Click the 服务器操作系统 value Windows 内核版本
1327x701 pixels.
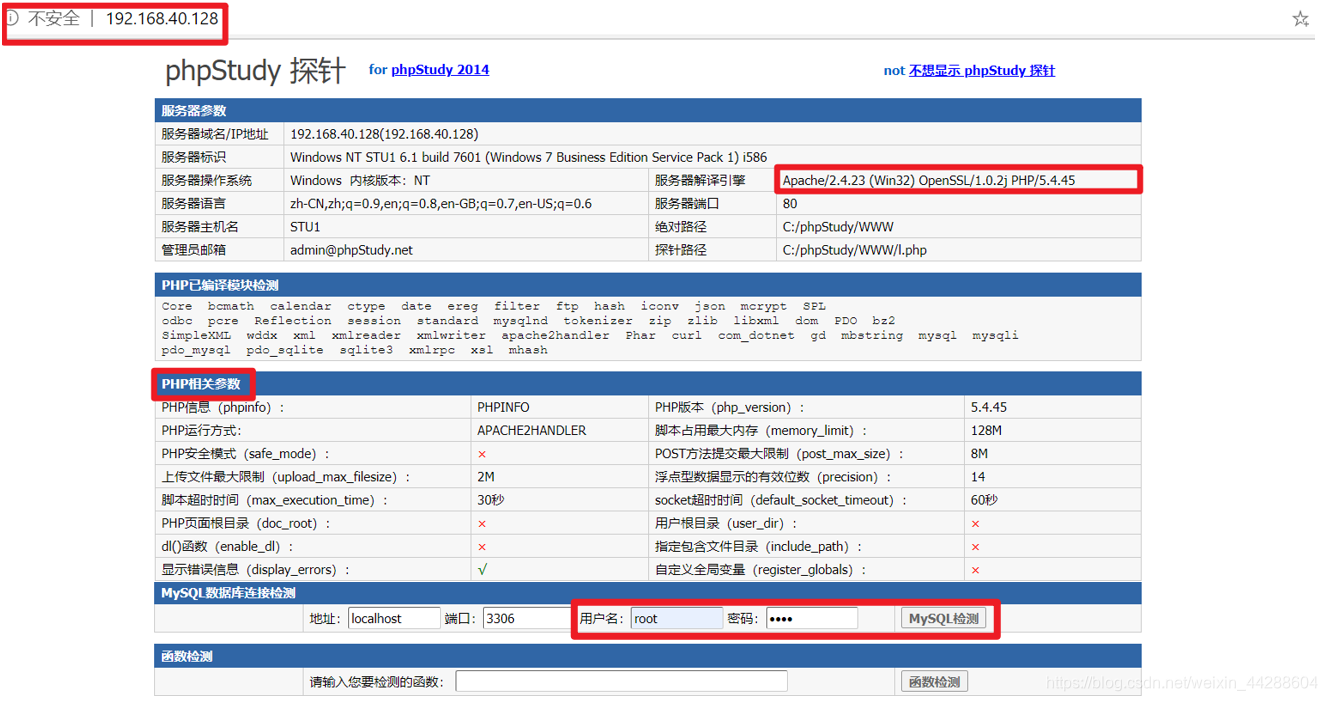pos(360,180)
